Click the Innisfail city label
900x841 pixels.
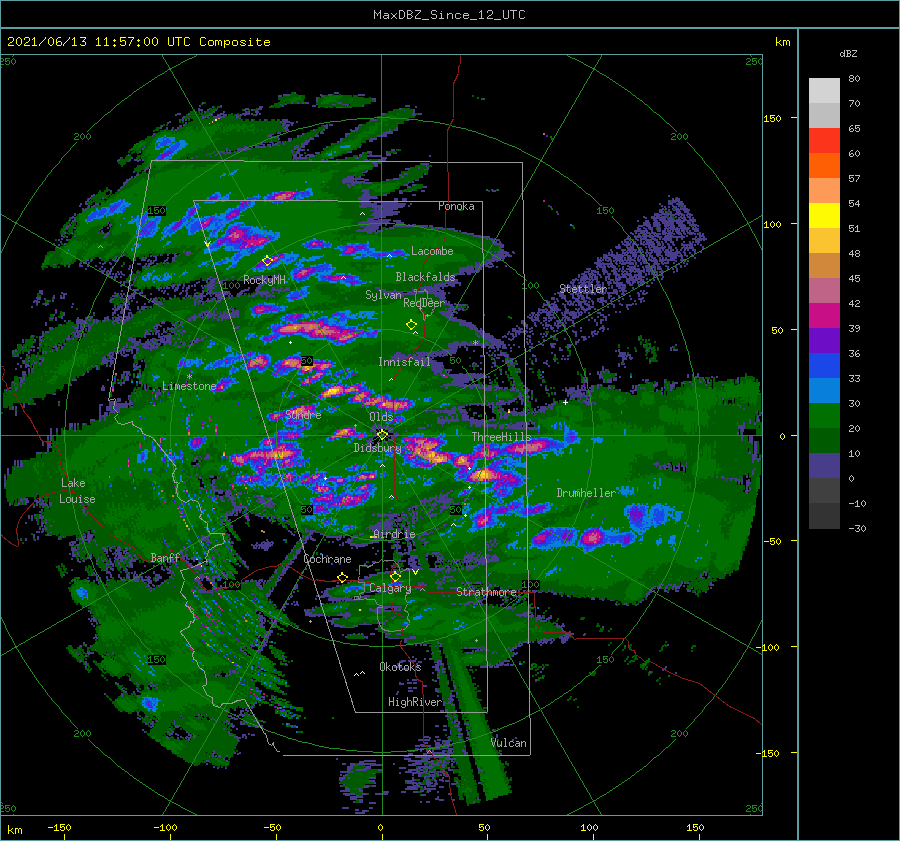tap(404, 362)
